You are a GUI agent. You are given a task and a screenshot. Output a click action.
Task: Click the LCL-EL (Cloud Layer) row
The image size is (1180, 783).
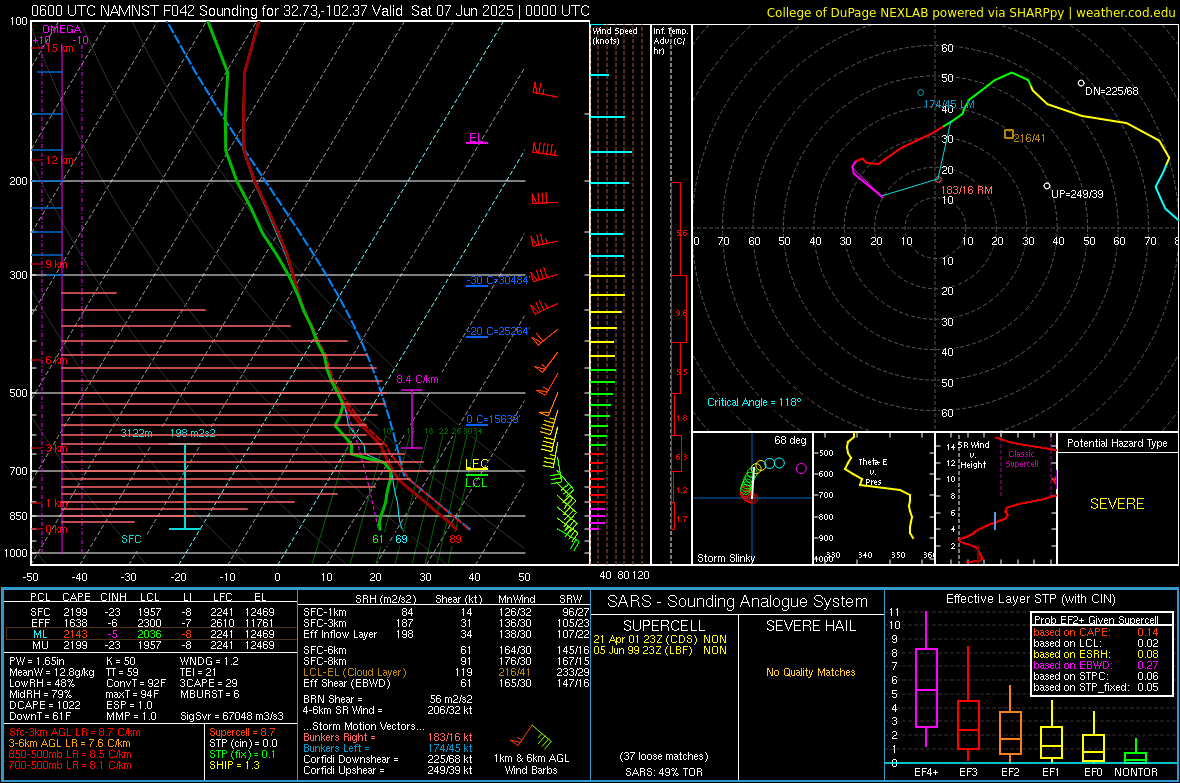[446, 672]
